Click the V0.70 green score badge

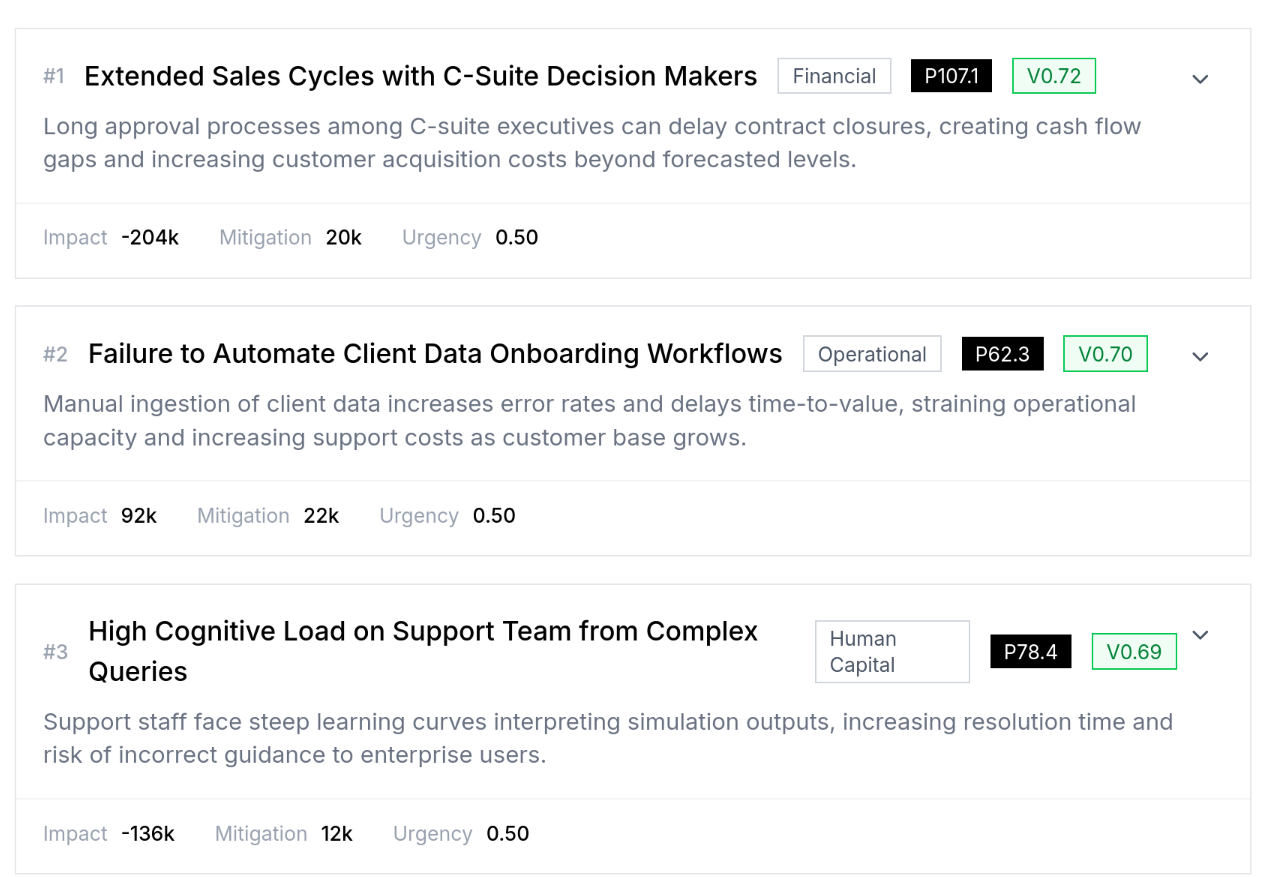[x=1105, y=354]
